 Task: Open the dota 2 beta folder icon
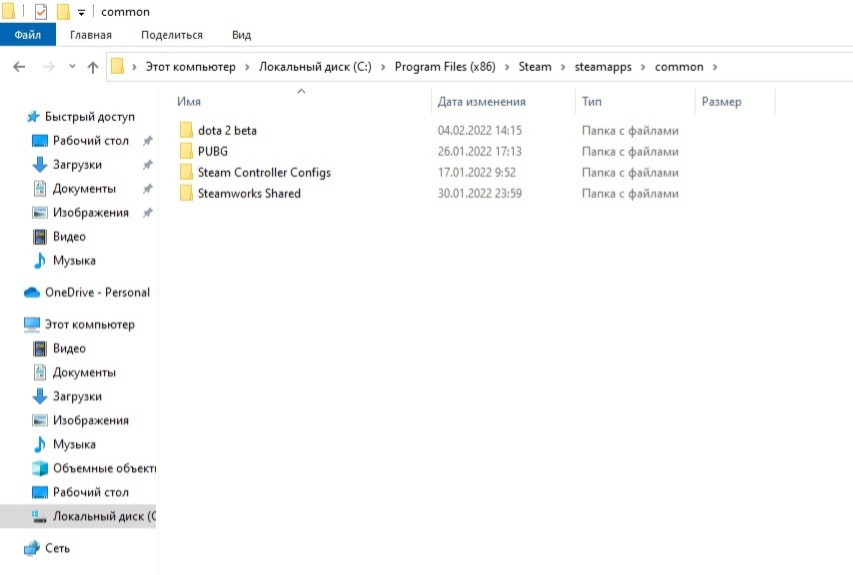pyautogui.click(x=186, y=130)
